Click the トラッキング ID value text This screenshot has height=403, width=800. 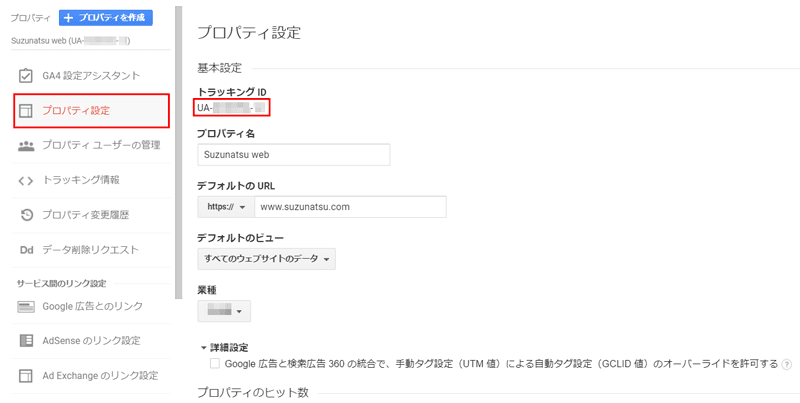[232, 108]
